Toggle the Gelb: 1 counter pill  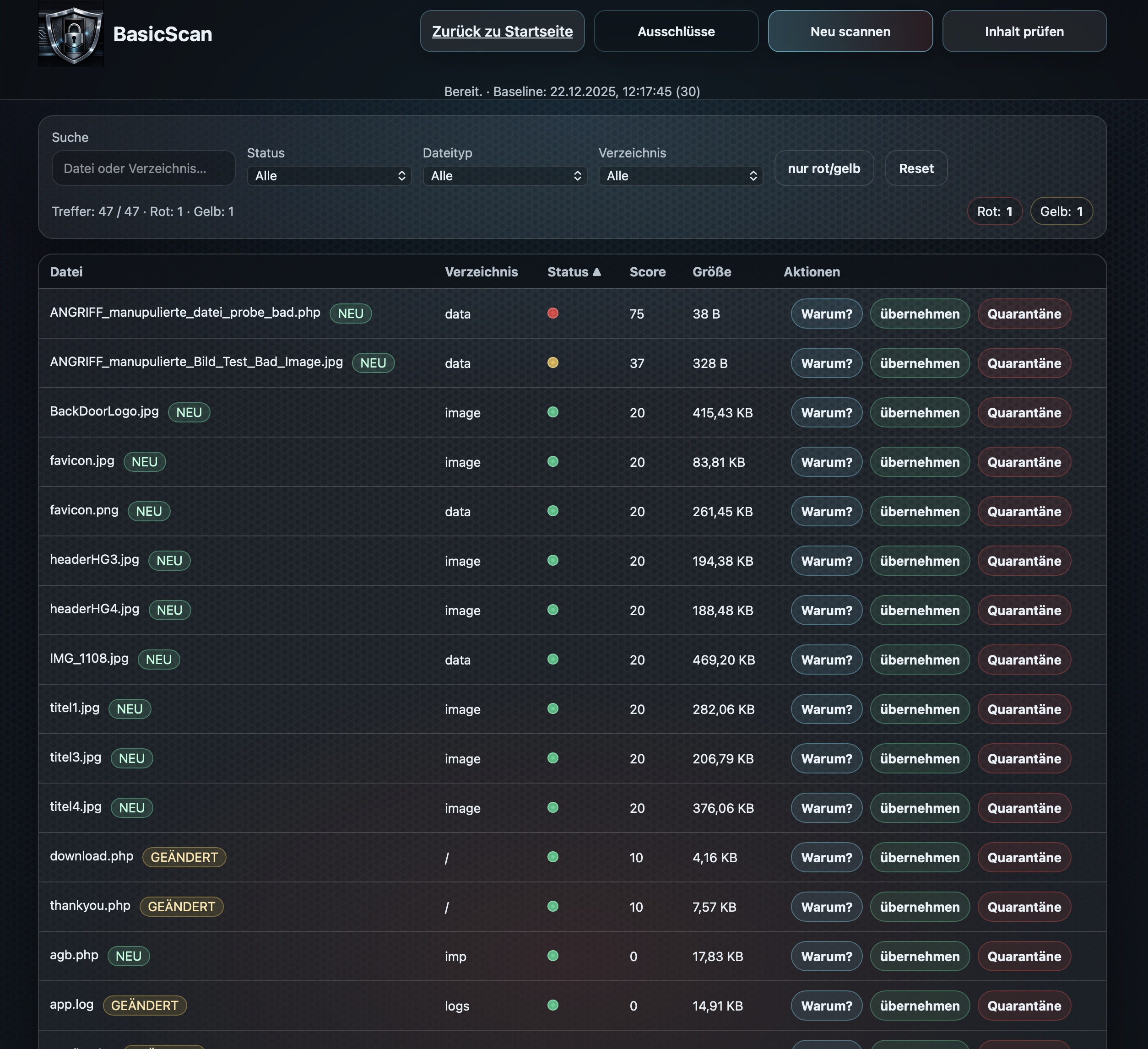click(1061, 211)
